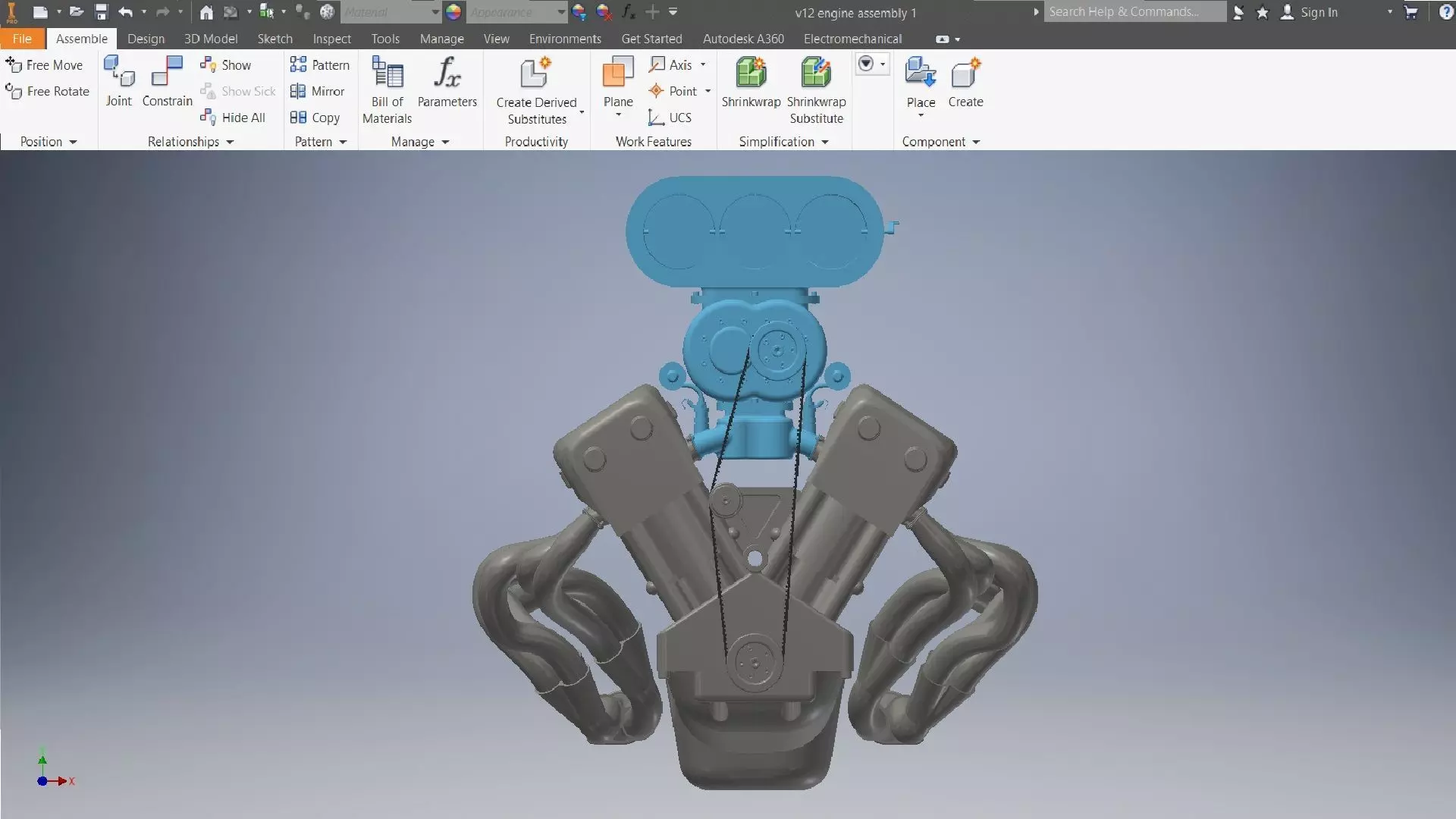
Task: Open the Appearance dropdown list
Action: 560,12
